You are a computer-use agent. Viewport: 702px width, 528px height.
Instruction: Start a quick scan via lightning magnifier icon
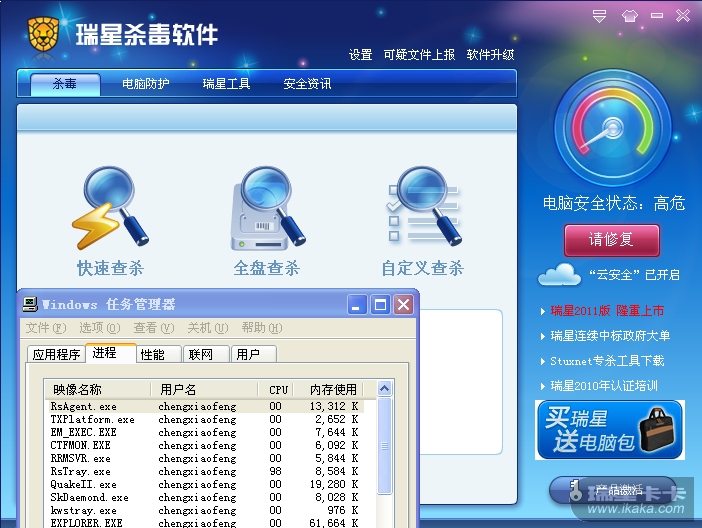coord(110,208)
